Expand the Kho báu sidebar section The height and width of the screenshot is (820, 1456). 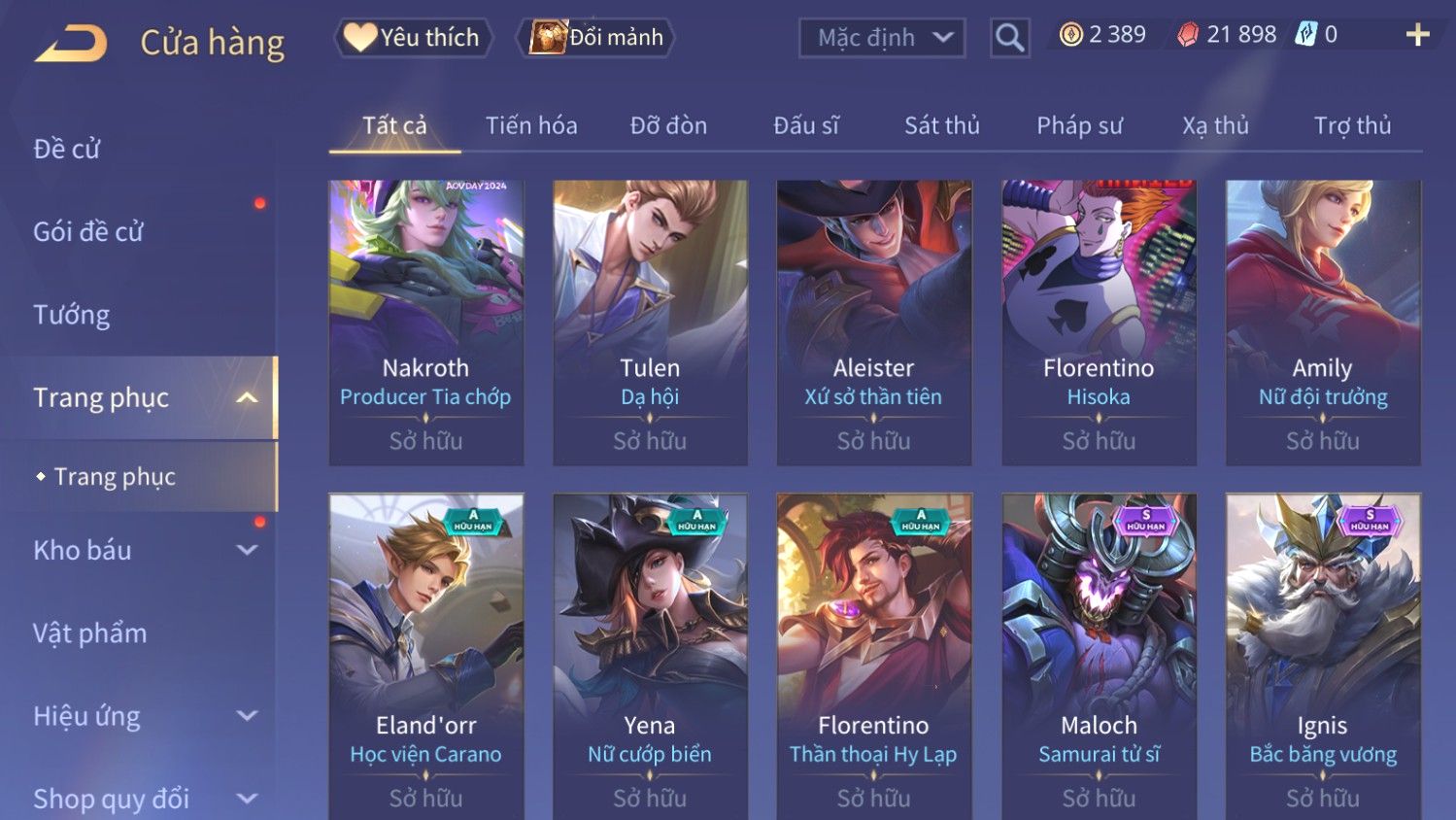(247, 550)
